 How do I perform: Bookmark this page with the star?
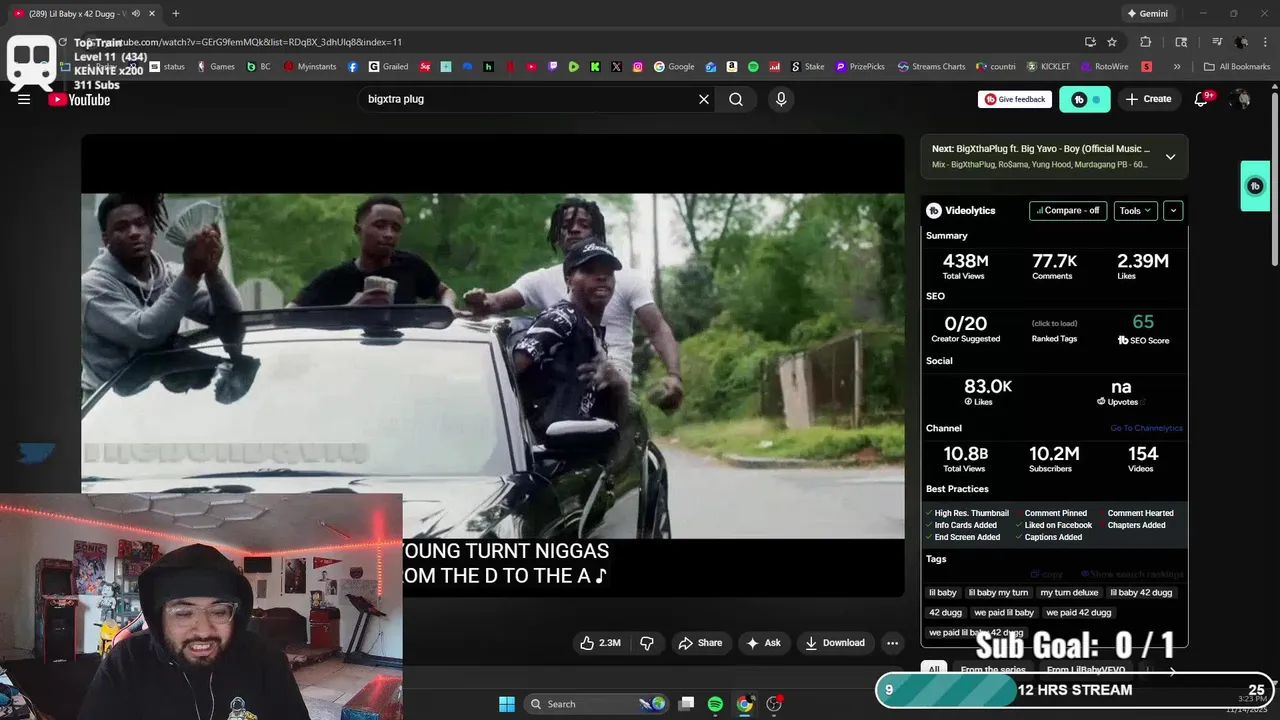point(1112,42)
